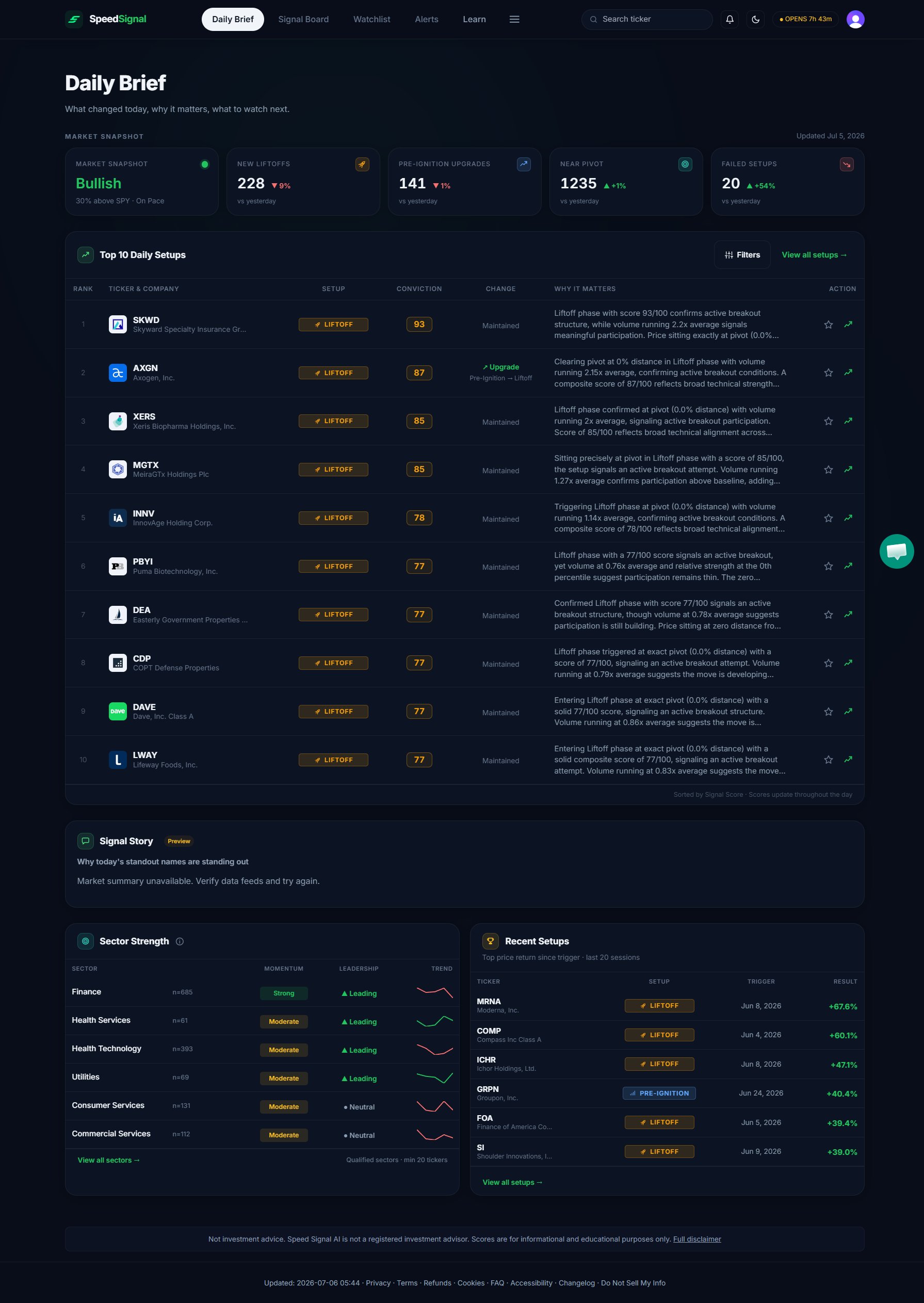Open chart arrow for LWAY

(x=848, y=760)
